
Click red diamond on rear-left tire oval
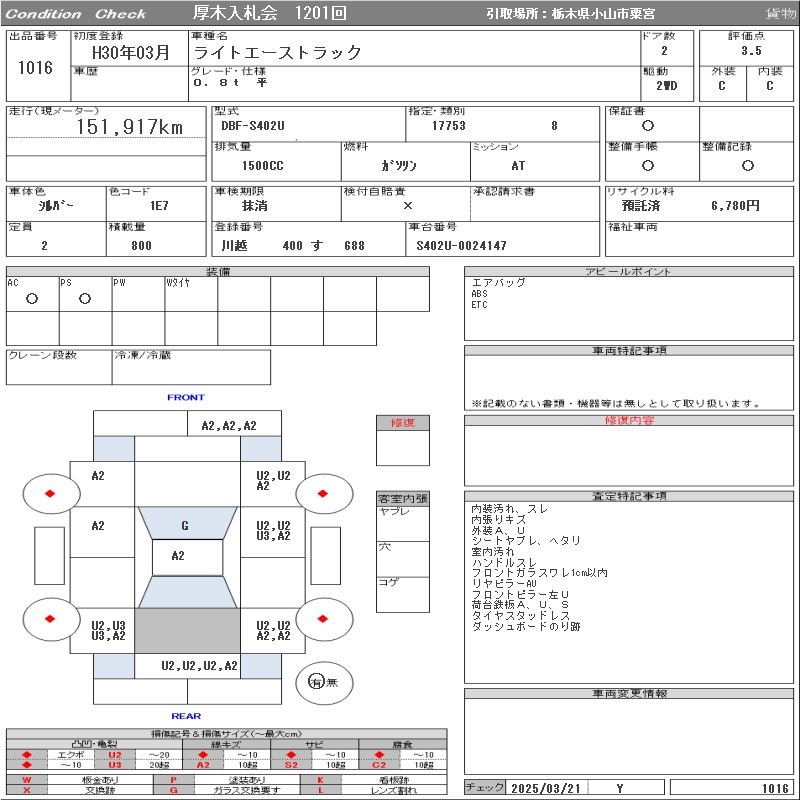pyautogui.click(x=50, y=619)
